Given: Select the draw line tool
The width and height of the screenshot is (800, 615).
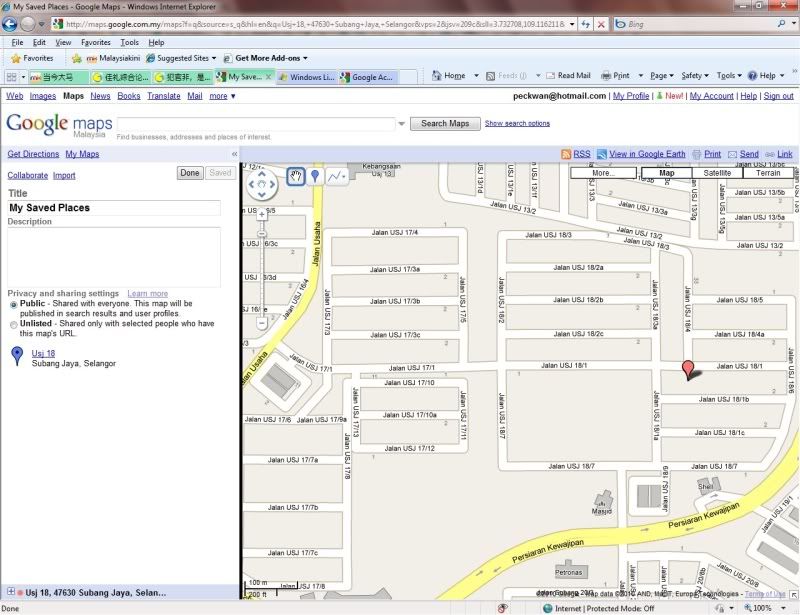Looking at the screenshot, I should [337, 176].
